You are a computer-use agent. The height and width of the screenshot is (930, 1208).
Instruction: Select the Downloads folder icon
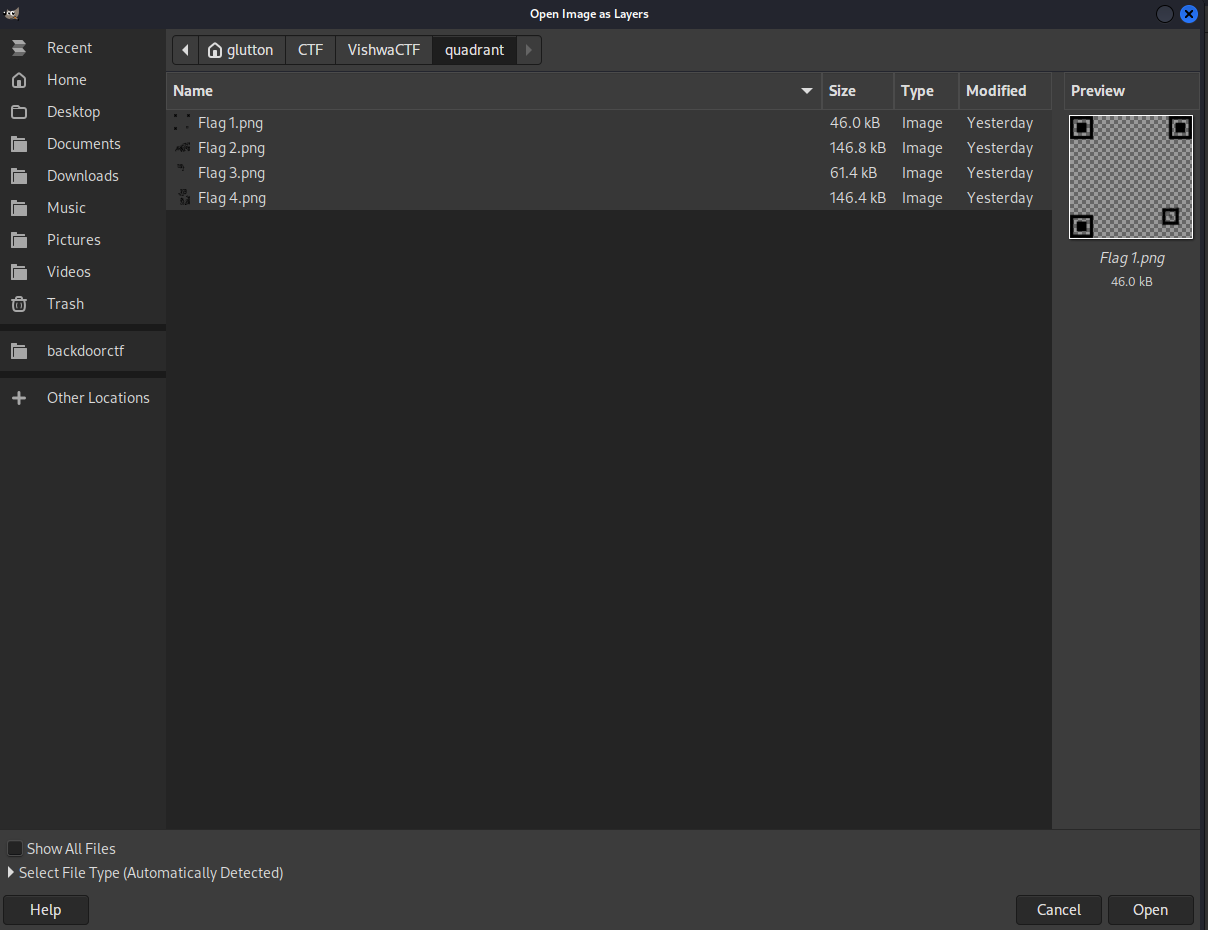click(19, 176)
